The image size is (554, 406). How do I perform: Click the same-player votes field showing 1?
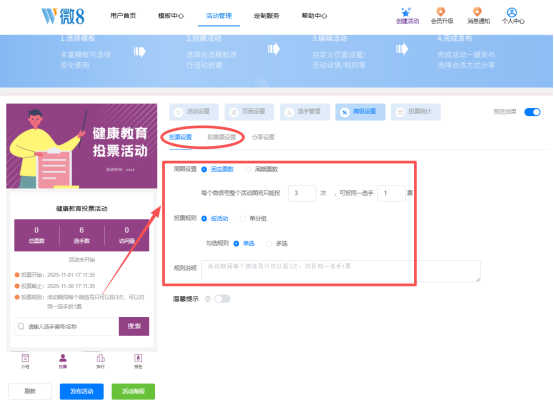391,193
